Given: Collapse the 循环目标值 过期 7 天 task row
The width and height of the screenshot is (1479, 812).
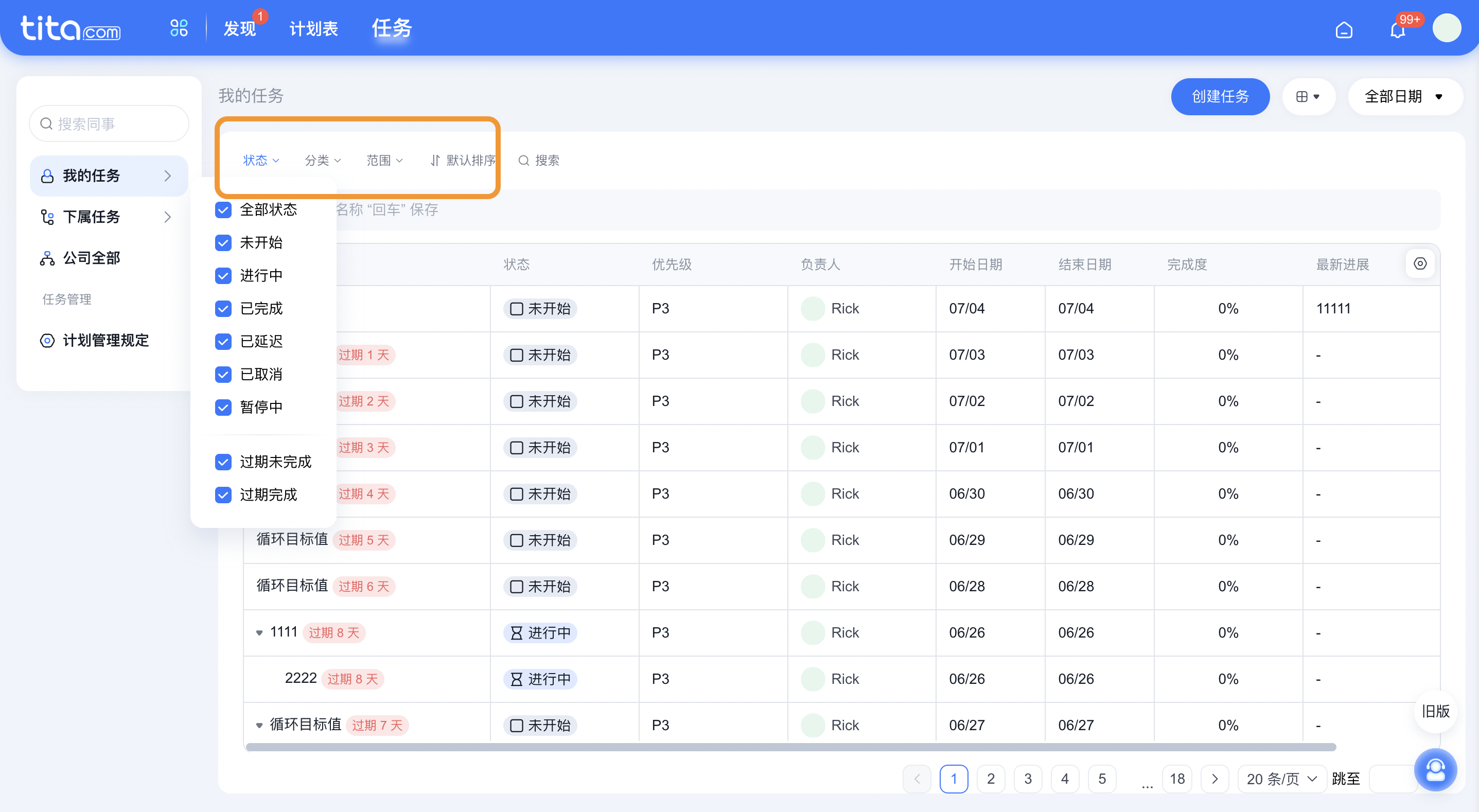Looking at the screenshot, I should [x=259, y=725].
